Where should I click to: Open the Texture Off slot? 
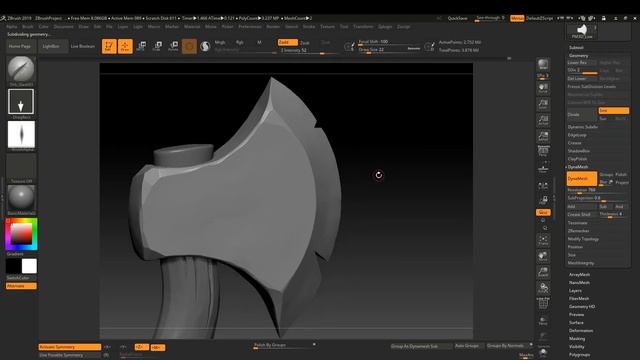(21, 167)
